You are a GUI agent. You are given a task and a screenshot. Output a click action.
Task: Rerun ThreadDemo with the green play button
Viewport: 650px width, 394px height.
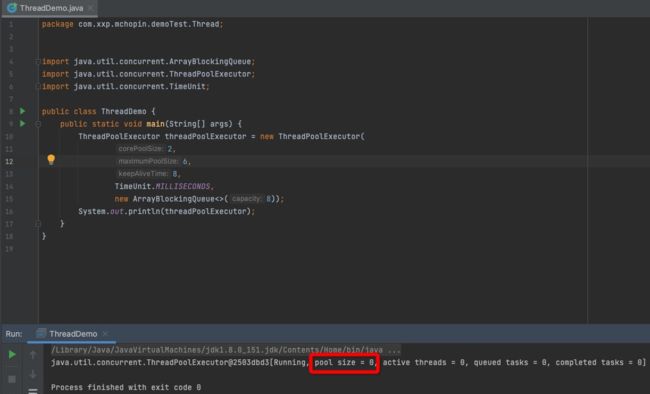point(12,355)
